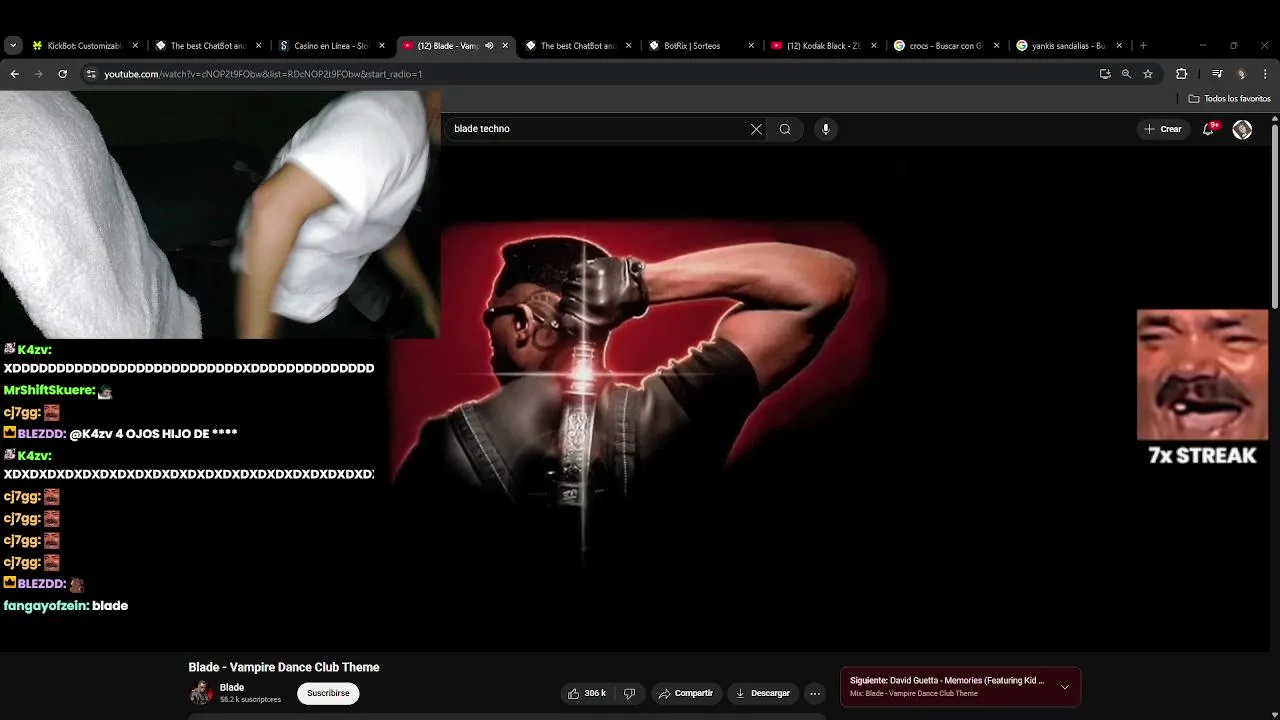Click the Descargar download button
Image resolution: width=1280 pixels, height=720 pixels.
pyautogui.click(x=763, y=693)
